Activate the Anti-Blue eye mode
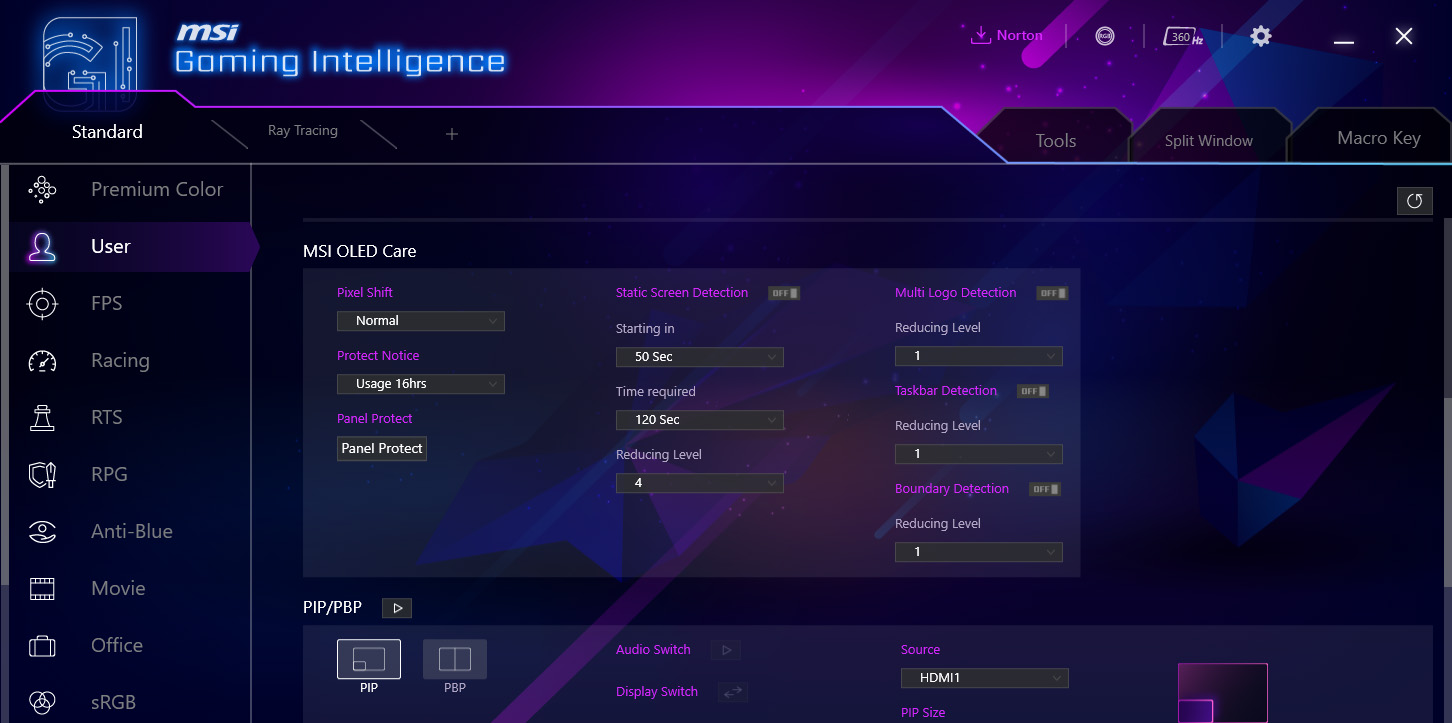Image resolution: width=1452 pixels, height=723 pixels. (130, 531)
